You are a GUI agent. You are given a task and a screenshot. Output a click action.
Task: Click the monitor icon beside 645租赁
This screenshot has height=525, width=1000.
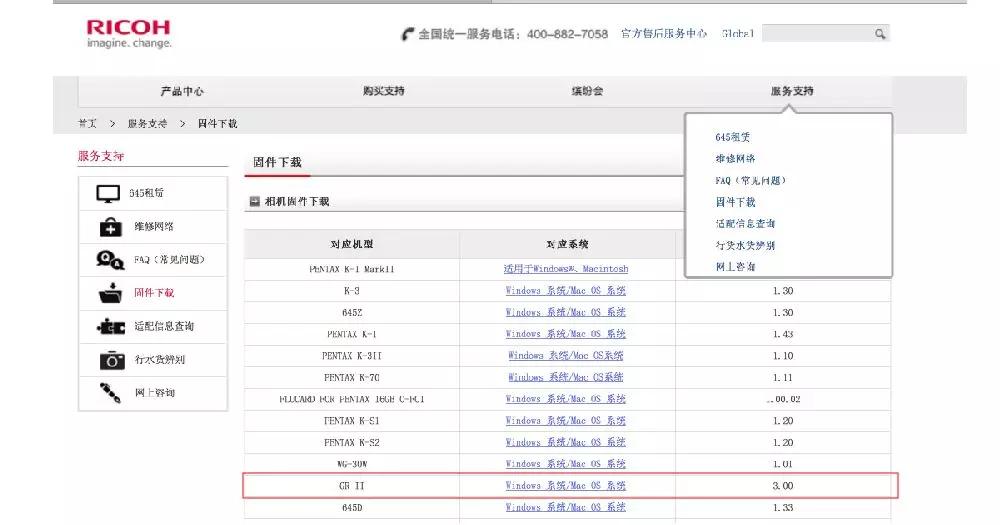108,194
